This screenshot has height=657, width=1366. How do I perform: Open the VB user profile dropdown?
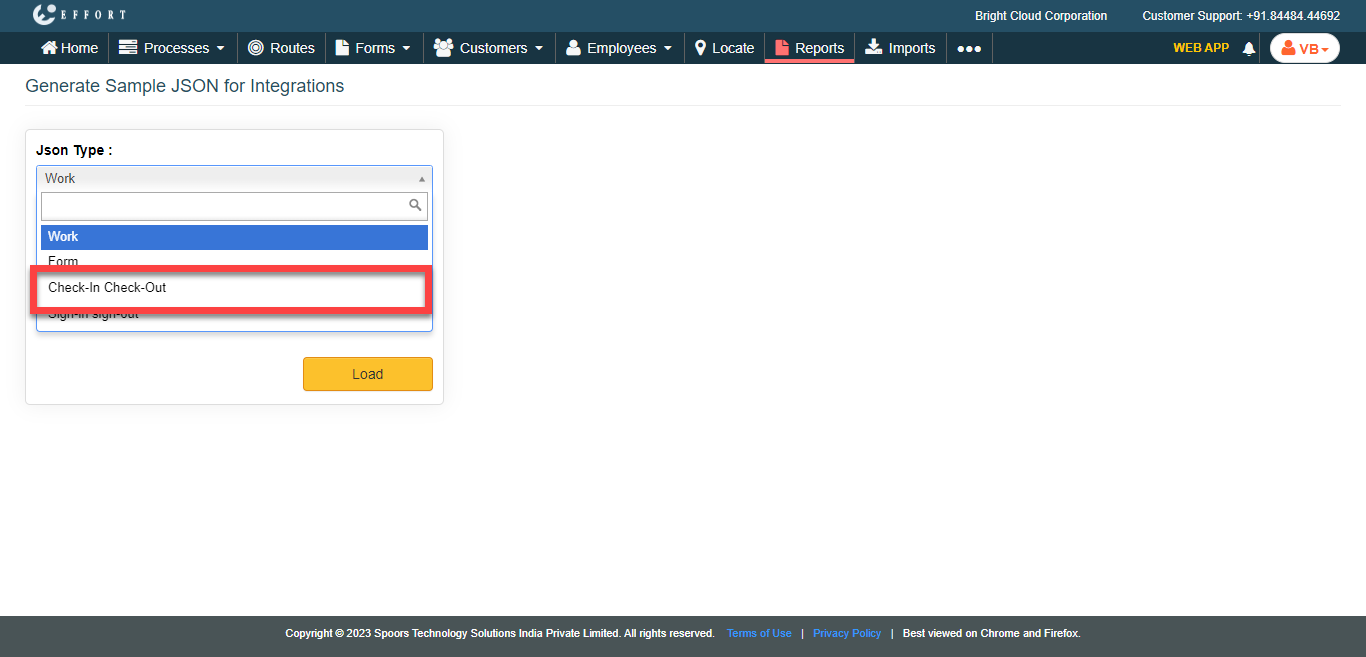click(1304, 48)
